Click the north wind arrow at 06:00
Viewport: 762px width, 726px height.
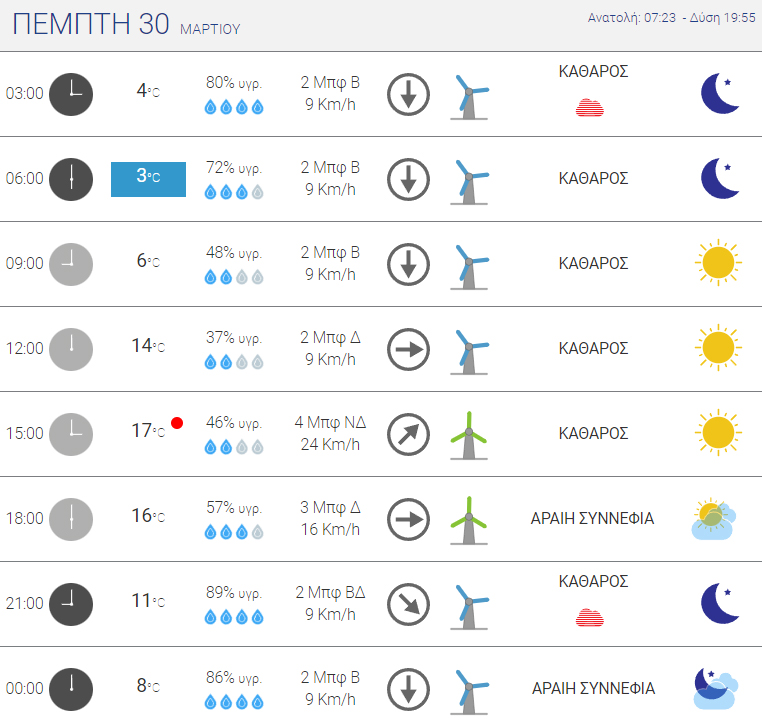(408, 179)
